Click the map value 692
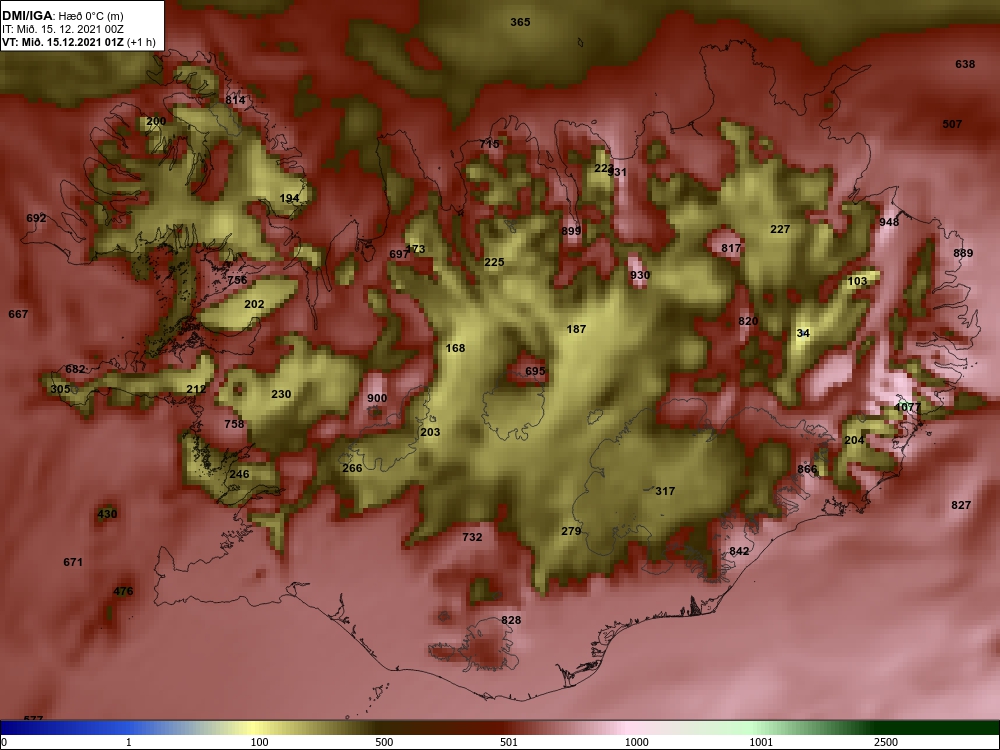This screenshot has height=750, width=1000. (36, 218)
